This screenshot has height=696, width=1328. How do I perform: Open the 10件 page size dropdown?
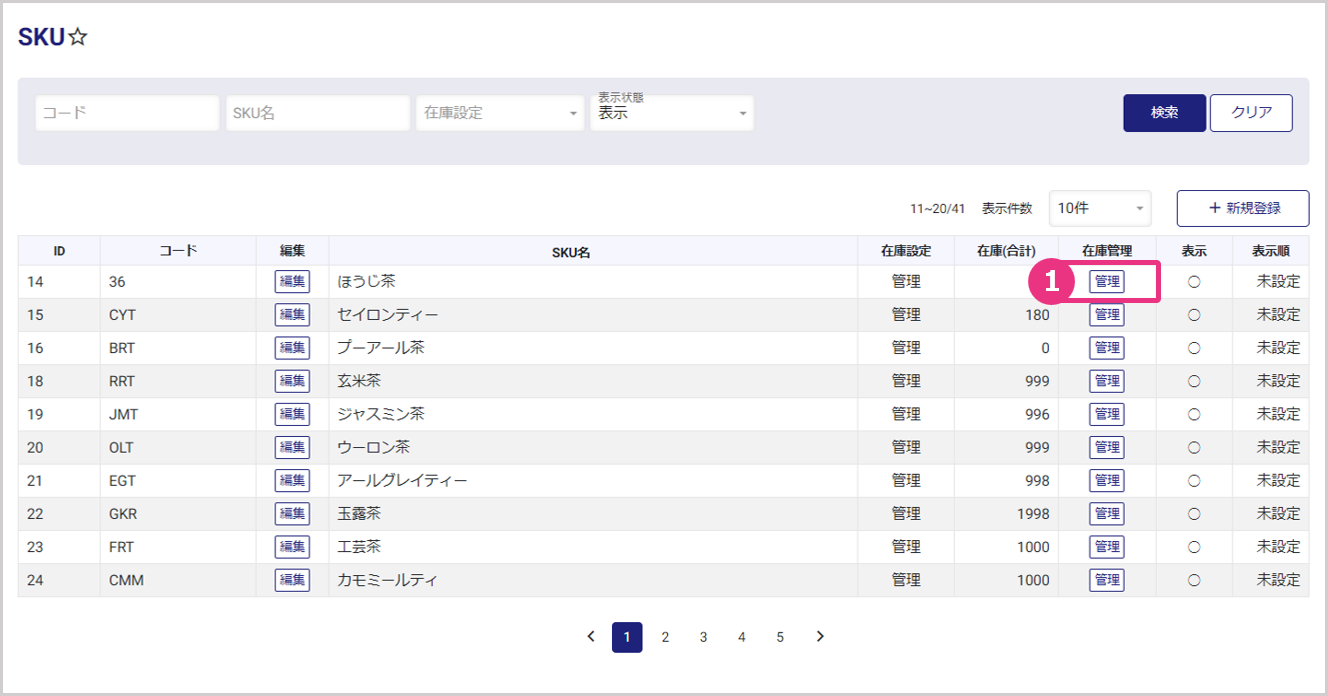click(x=1099, y=208)
